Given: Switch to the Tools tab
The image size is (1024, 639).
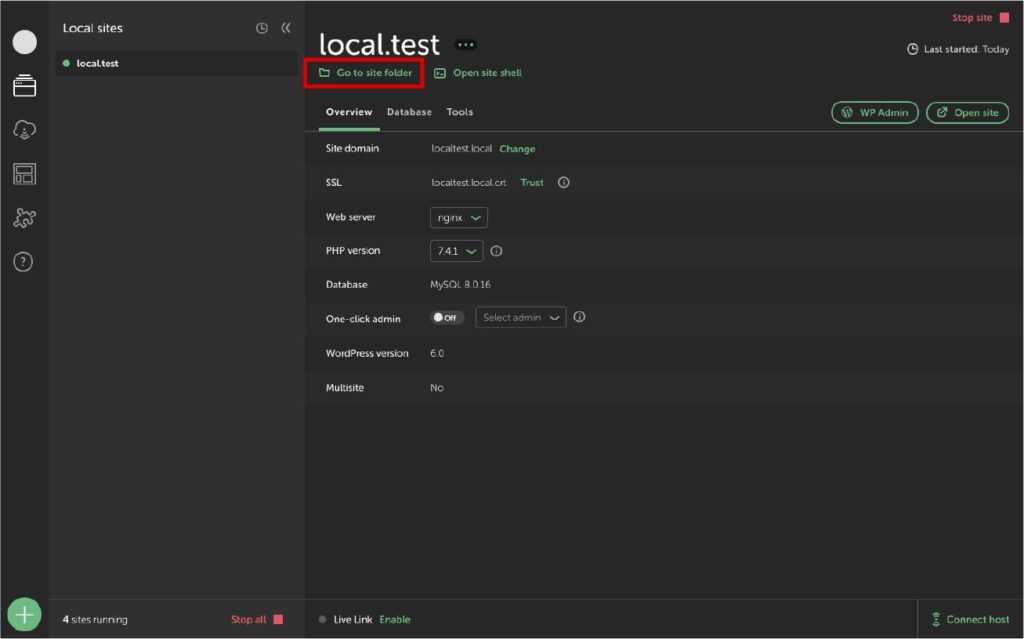Looking at the screenshot, I should [460, 112].
